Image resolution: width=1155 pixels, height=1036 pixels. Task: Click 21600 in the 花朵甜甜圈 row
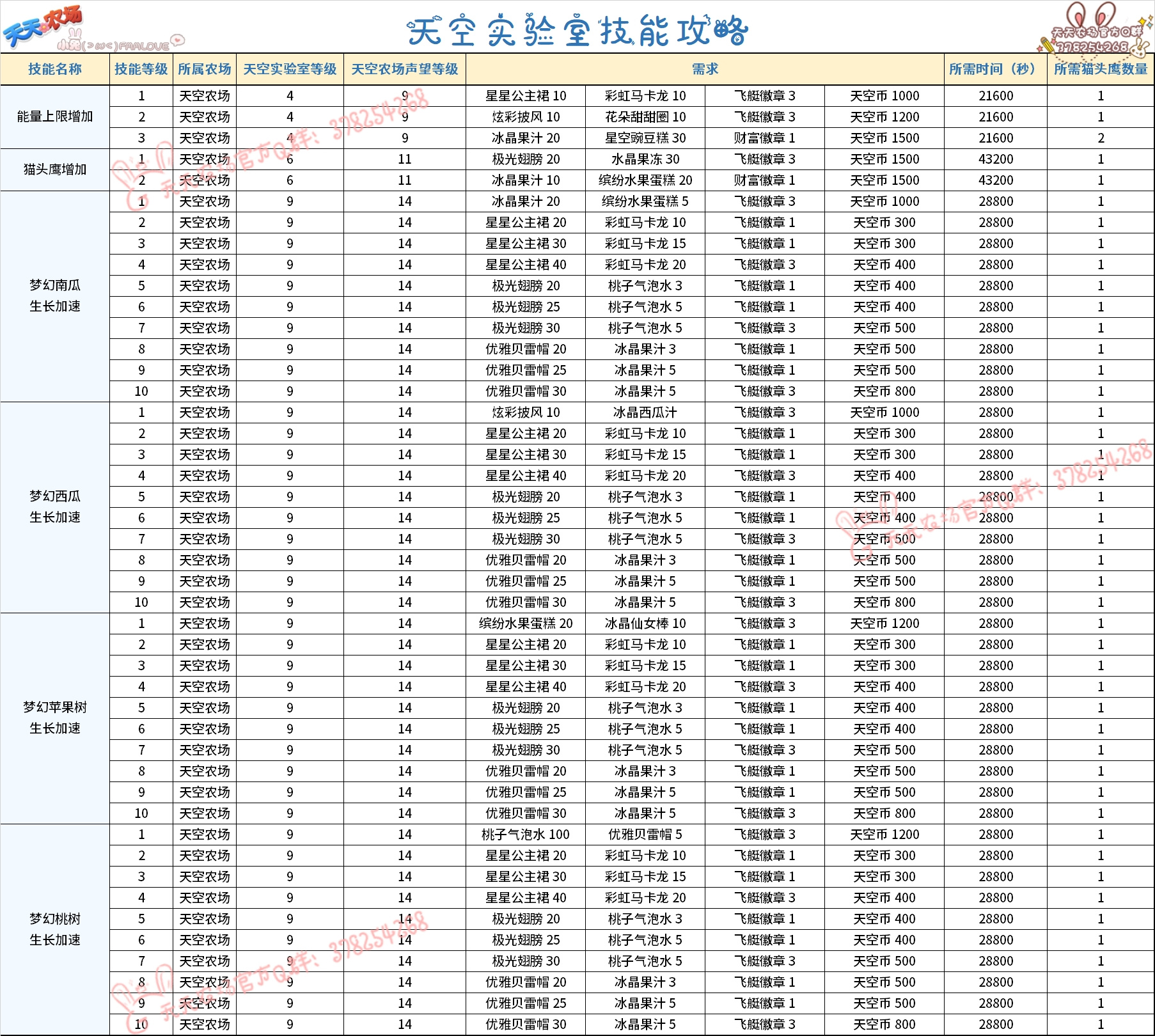996,117
